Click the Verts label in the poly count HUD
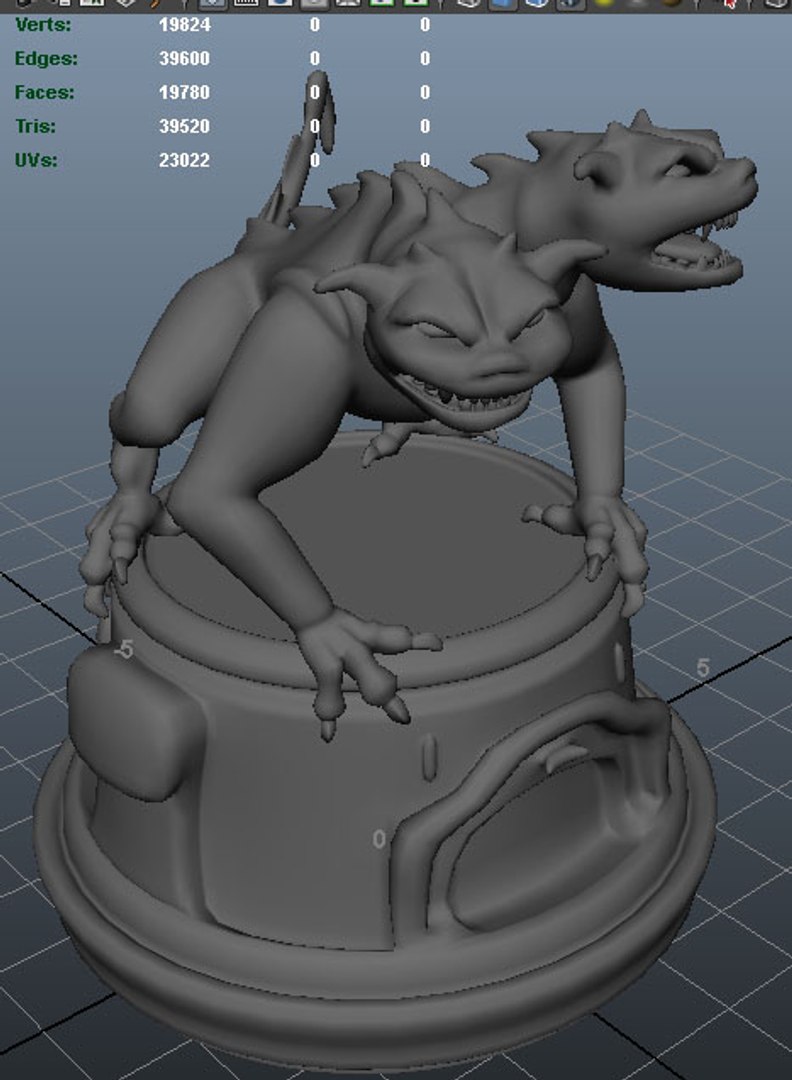Screen dimensions: 792x1080 (x=43, y=25)
